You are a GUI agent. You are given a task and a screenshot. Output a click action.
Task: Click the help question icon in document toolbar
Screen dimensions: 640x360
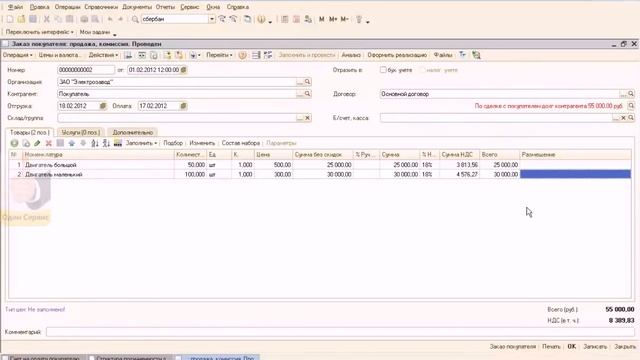[242, 55]
